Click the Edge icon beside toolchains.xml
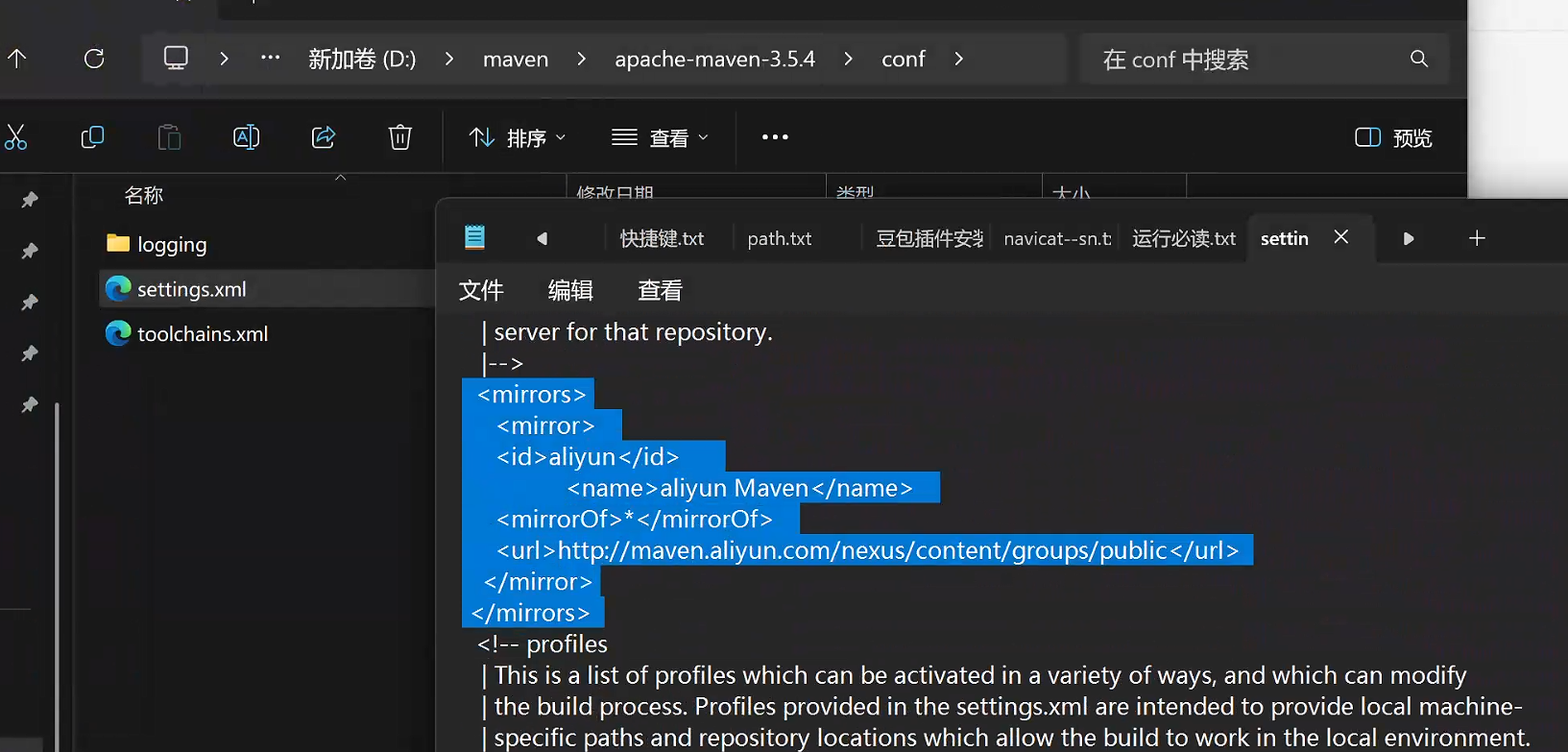The height and width of the screenshot is (752, 1568). pos(118,333)
